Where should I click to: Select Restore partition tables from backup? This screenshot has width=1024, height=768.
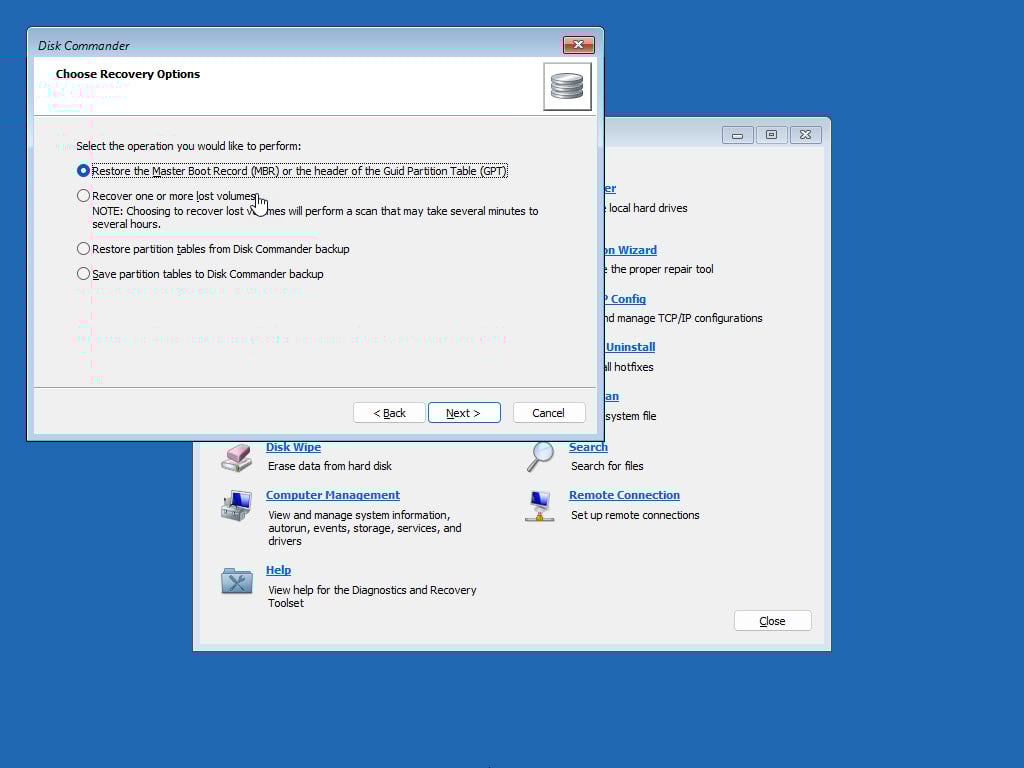pos(84,249)
